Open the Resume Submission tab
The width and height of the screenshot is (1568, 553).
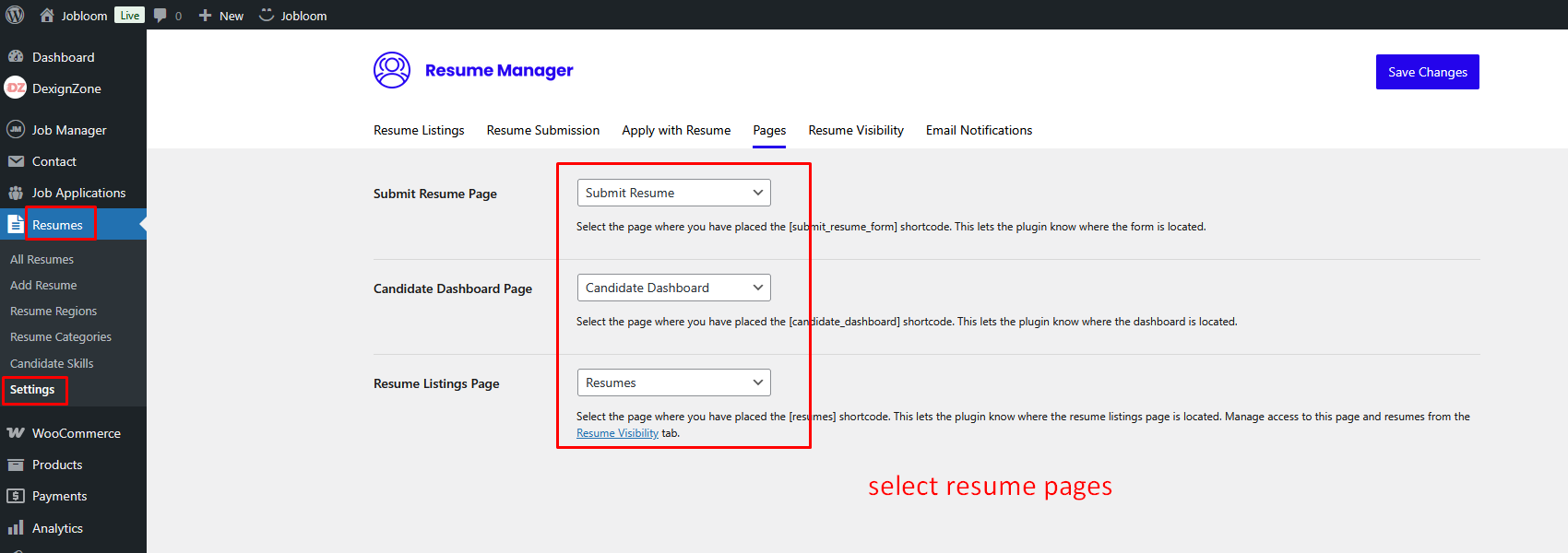tap(542, 130)
